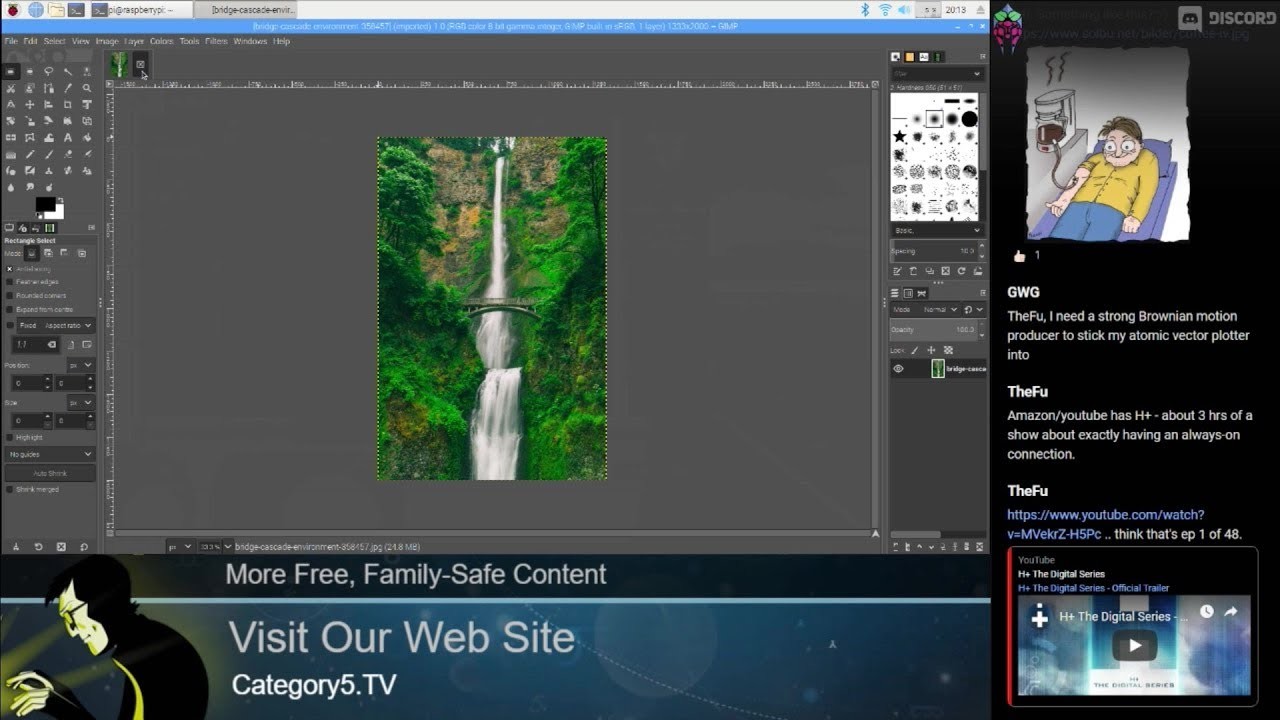Click the thumbs up reaction in Discord
The image size is (1280, 720).
pos(1027,256)
